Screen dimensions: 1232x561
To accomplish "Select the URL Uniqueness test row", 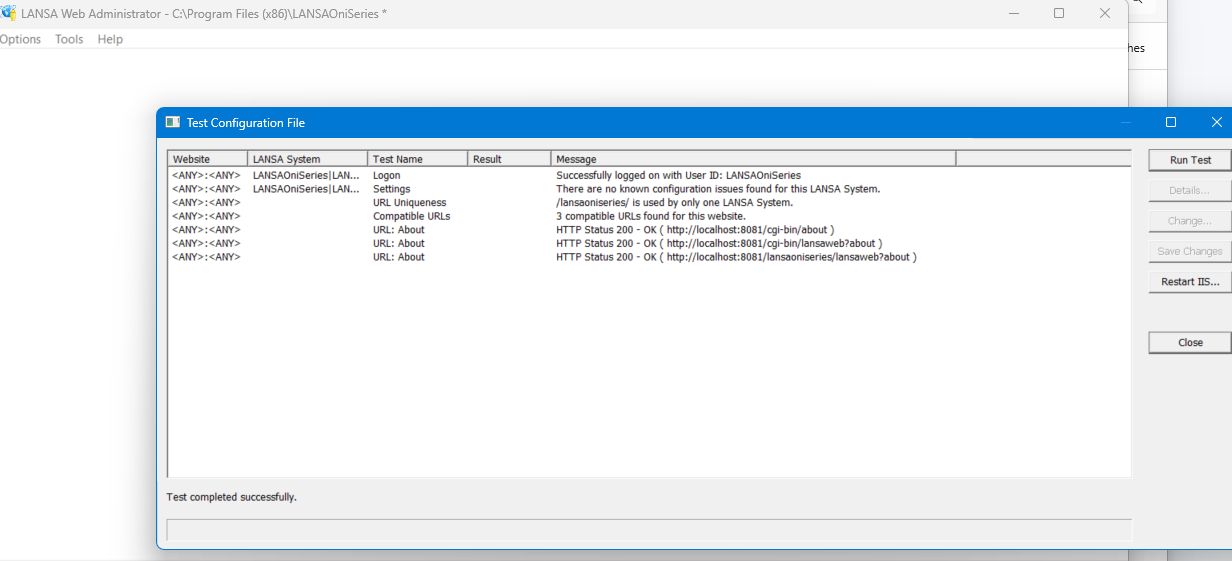I will pos(409,203).
